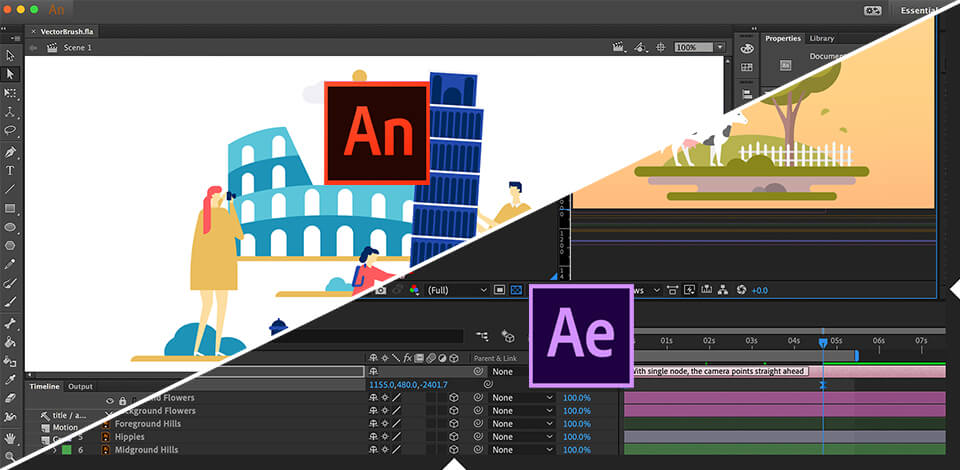
Task: Select the Eraser tool
Action: pos(10,398)
